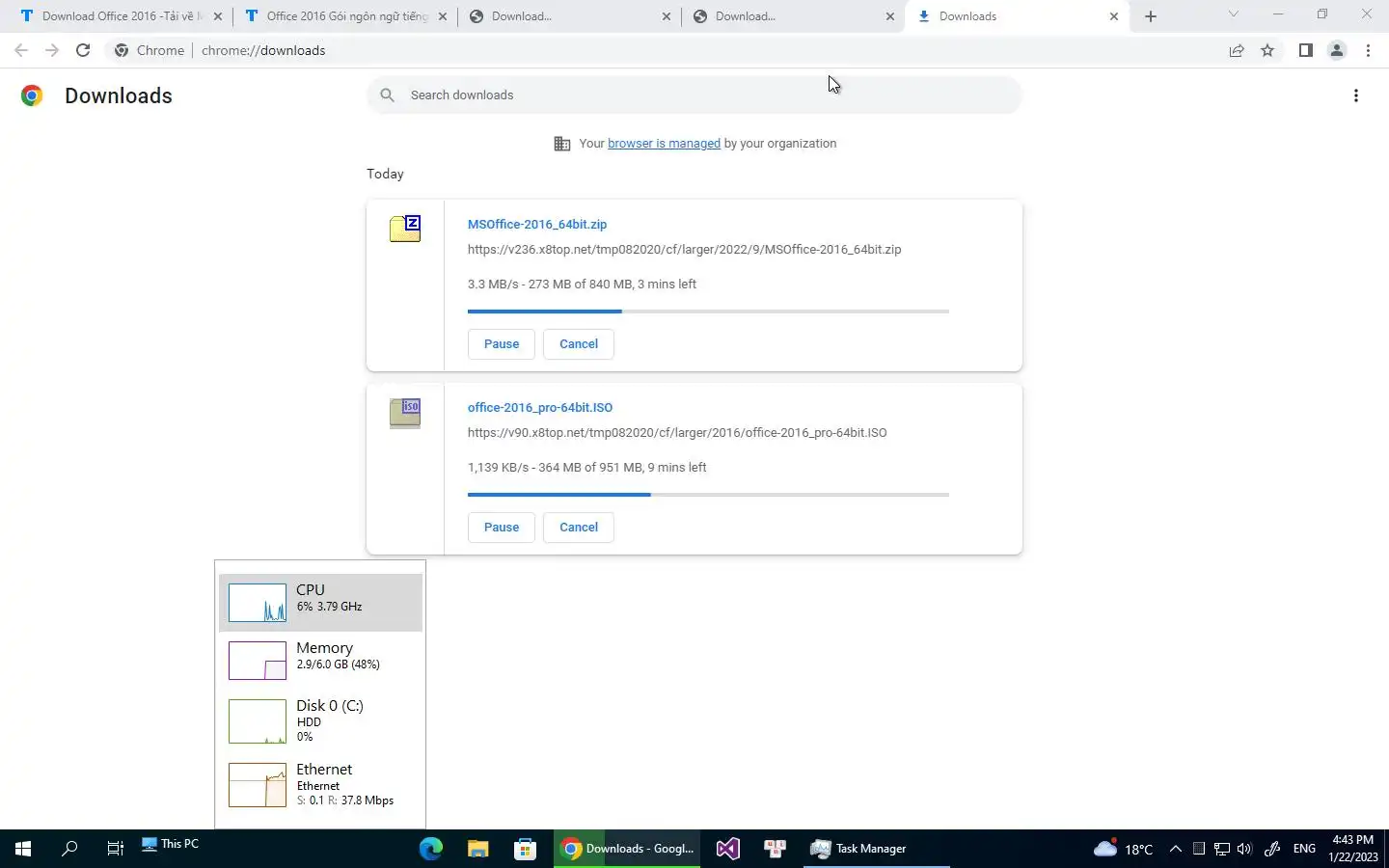
Task: Open the network tray icon
Action: pos(1221,849)
